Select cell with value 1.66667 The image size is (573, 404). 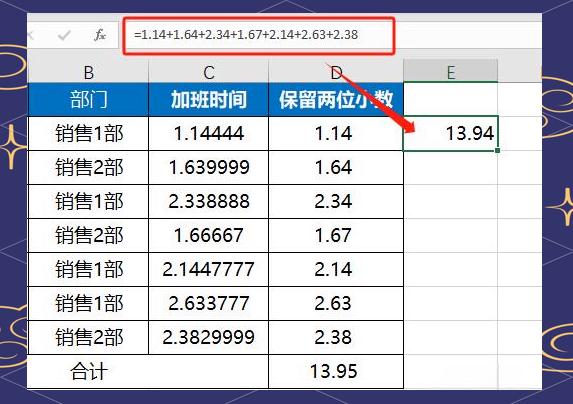[x=208, y=235]
